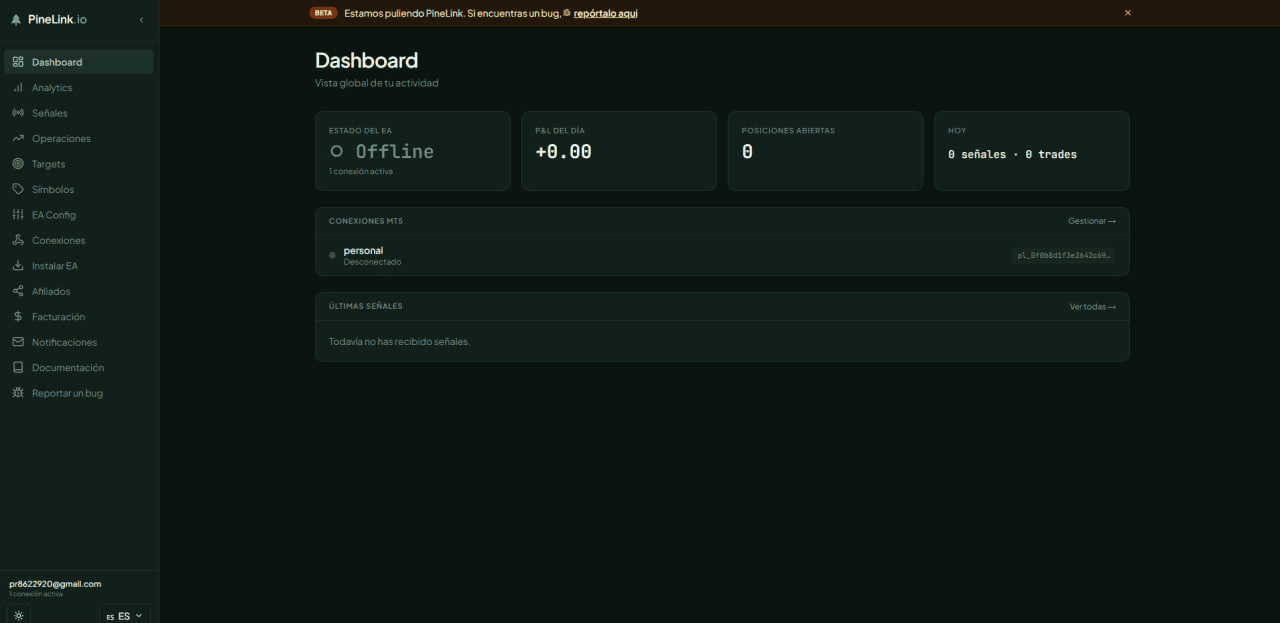This screenshot has height=623, width=1280.
Task: Click the Offline status circle indicator
Action: click(337, 151)
